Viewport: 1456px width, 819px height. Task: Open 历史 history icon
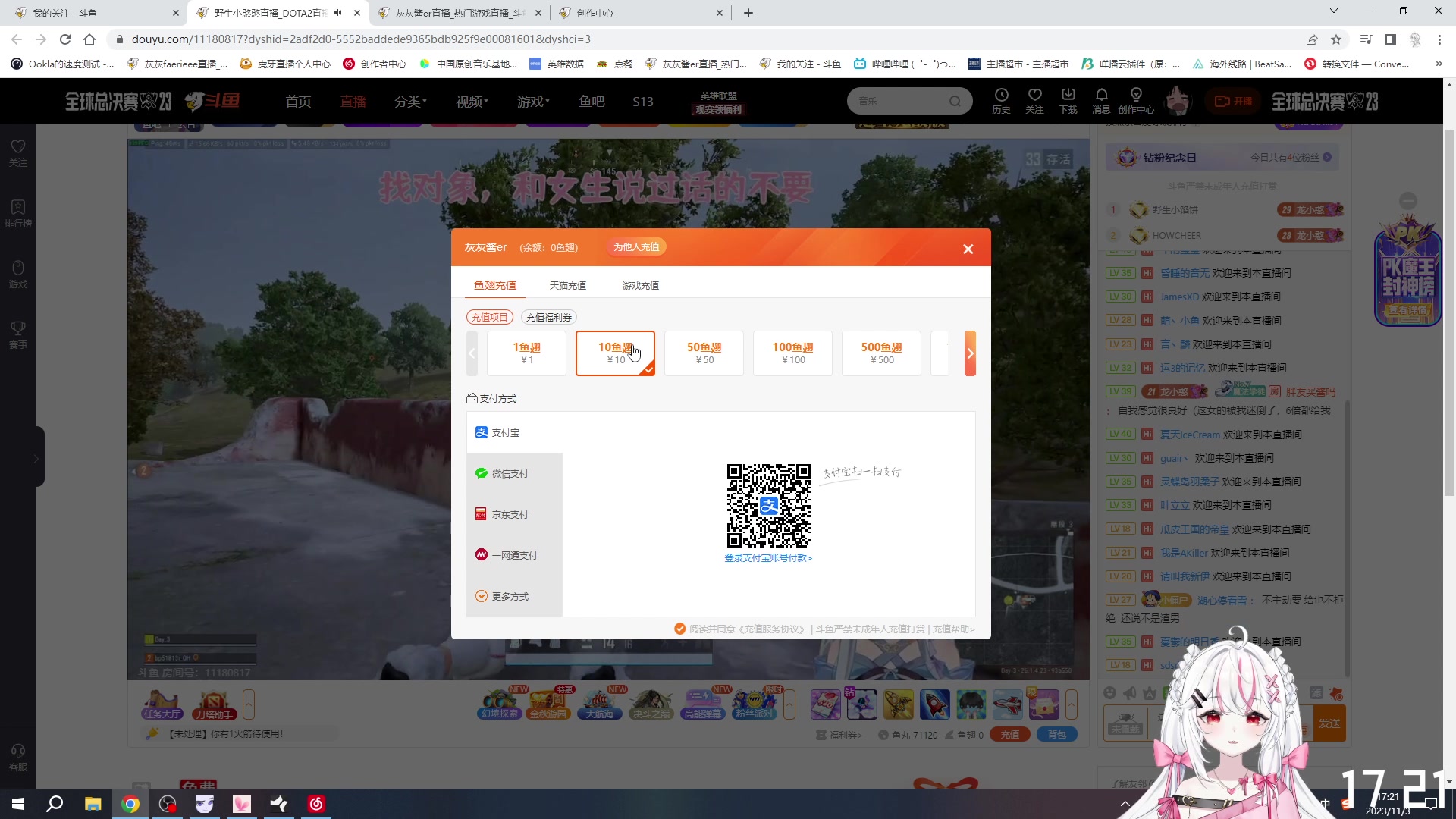coord(1001,101)
